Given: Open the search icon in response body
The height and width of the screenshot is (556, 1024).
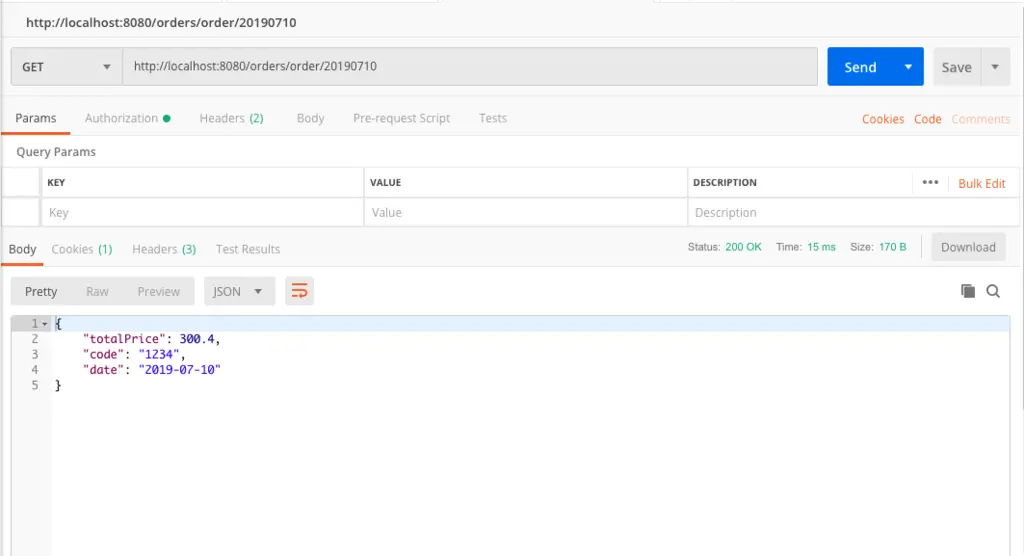Looking at the screenshot, I should (993, 291).
